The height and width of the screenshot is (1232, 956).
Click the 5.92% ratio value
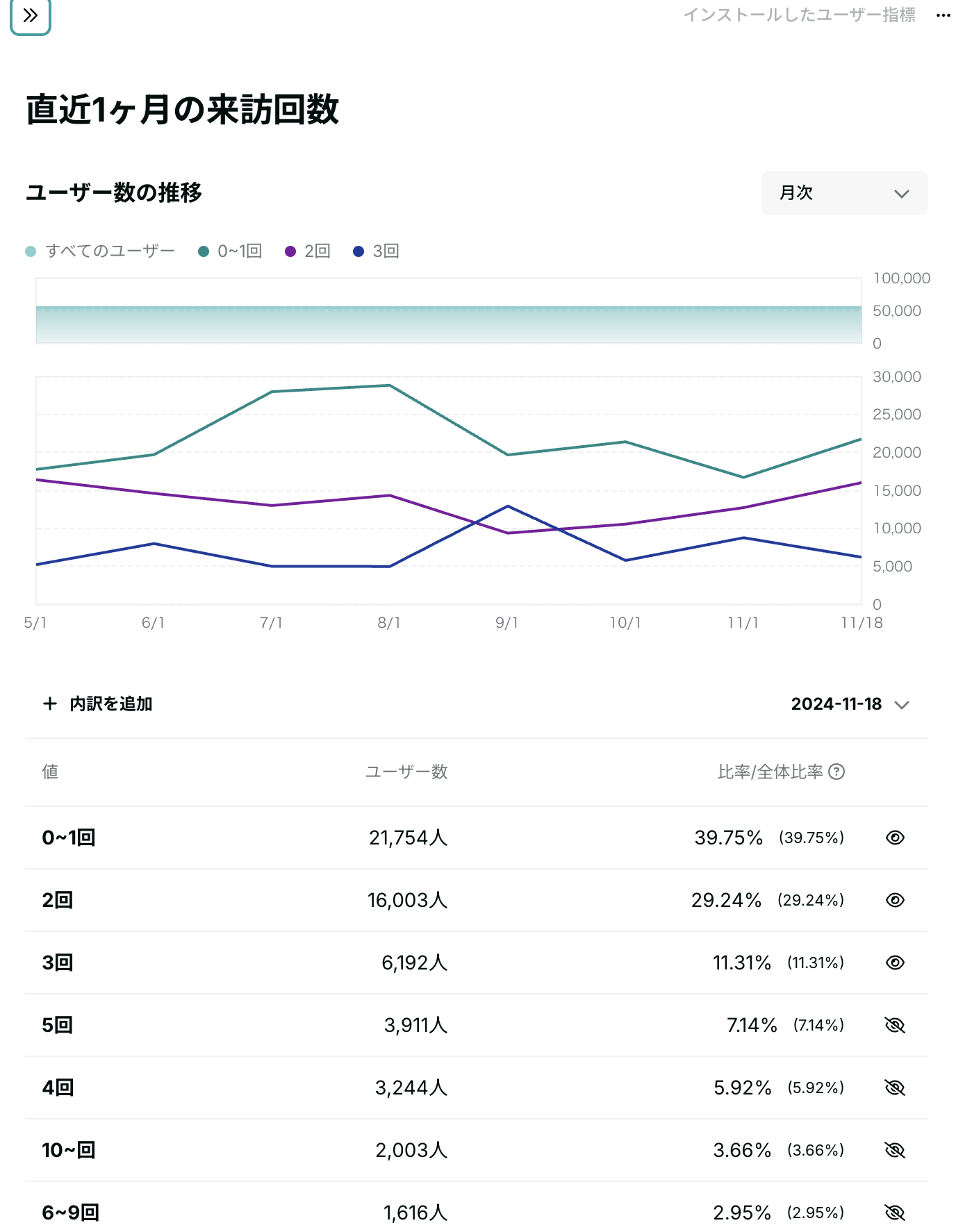click(x=743, y=1088)
